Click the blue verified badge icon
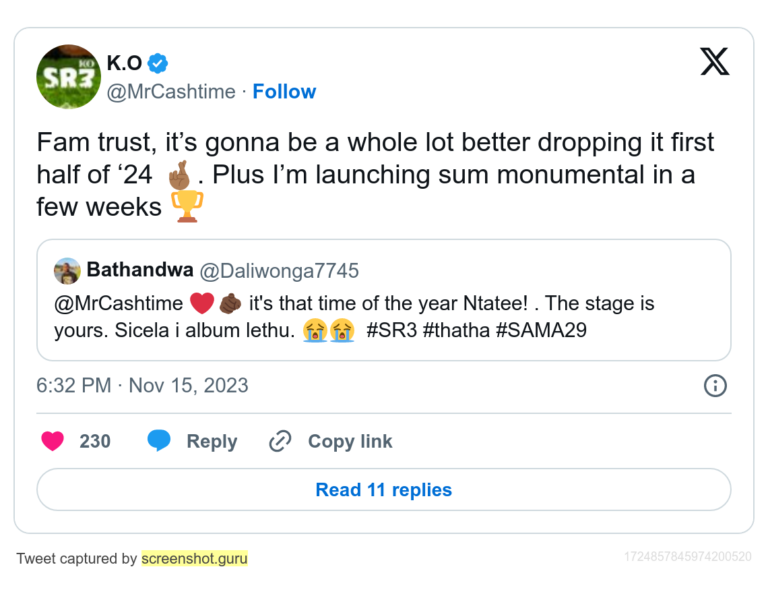The height and width of the screenshot is (596, 768). pyautogui.click(x=158, y=63)
